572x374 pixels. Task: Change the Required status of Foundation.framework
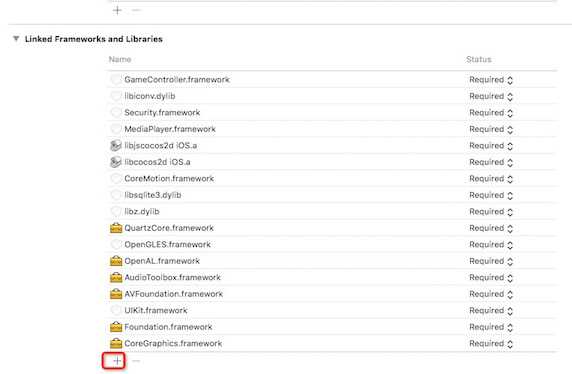(x=491, y=327)
